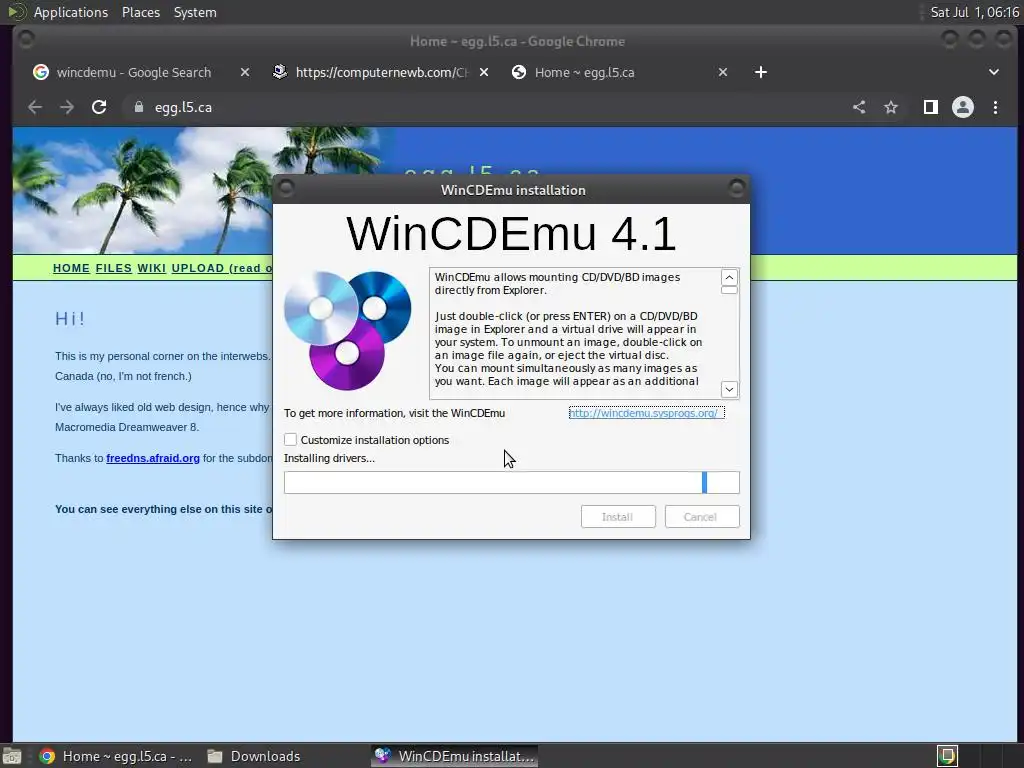Close the wincdemu Google Search tab
This screenshot has height=768, width=1024.
click(244, 72)
